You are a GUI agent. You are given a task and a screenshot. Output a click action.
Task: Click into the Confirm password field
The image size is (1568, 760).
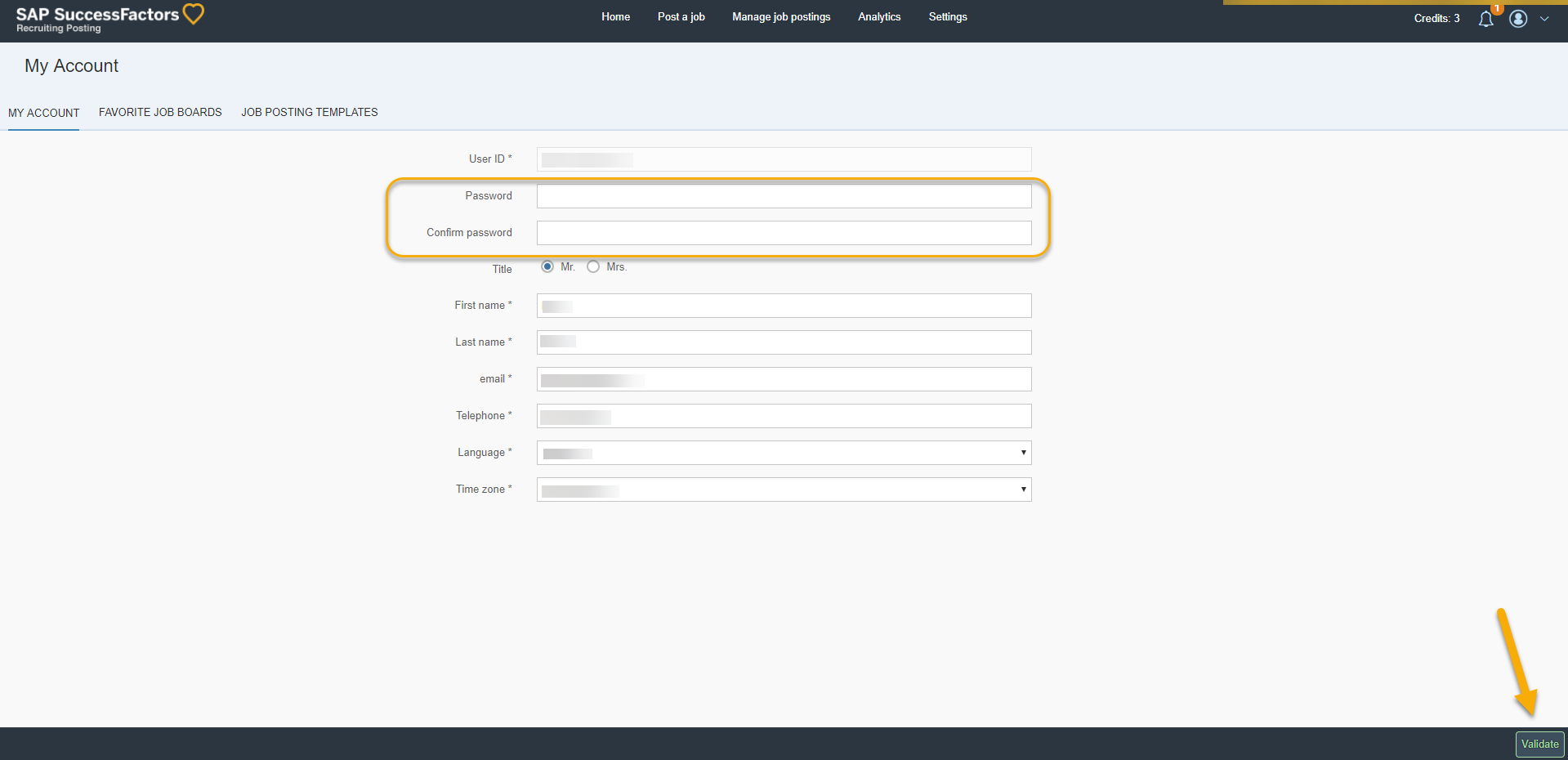pyautogui.click(x=784, y=233)
